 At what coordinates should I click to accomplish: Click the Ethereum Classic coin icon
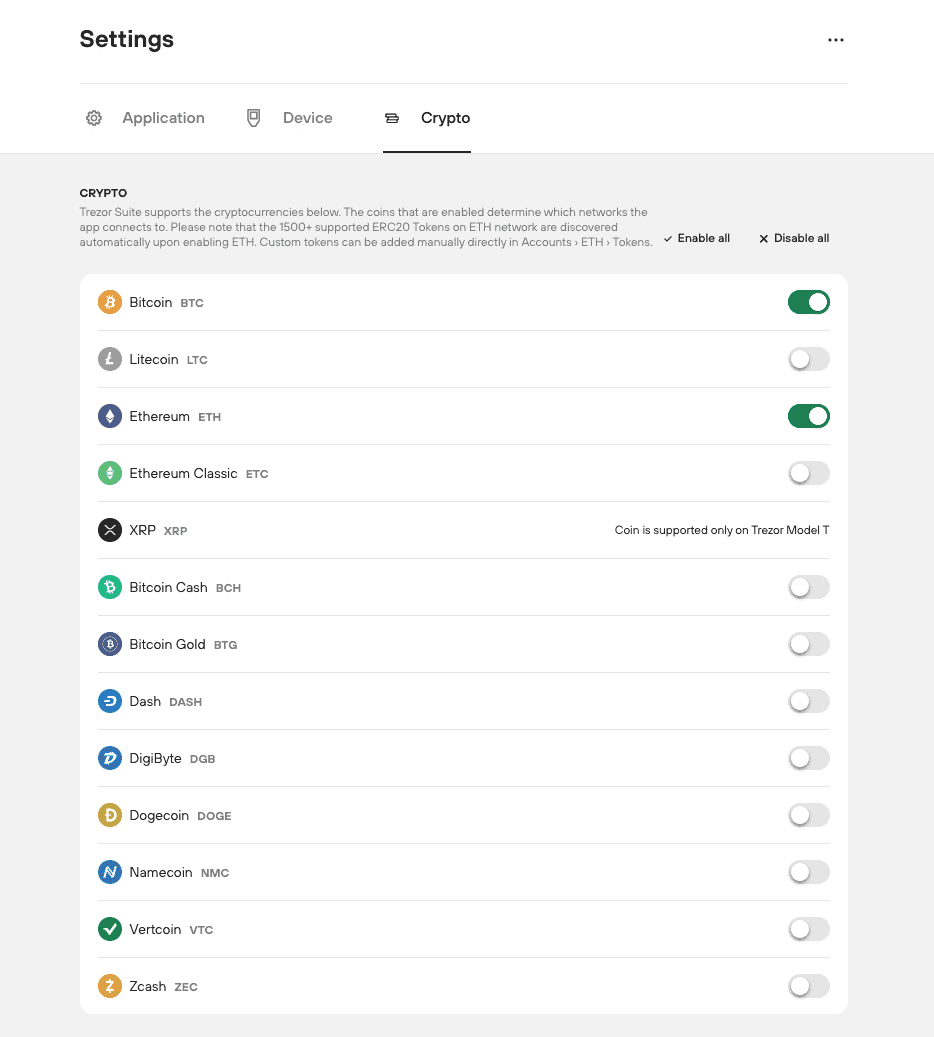point(110,473)
